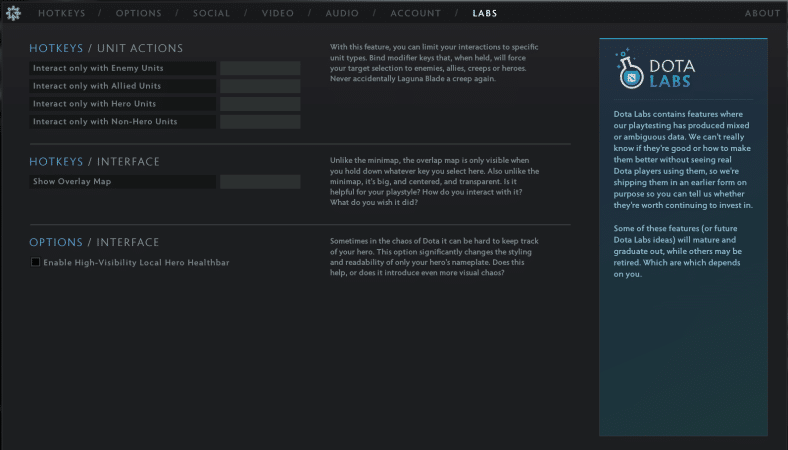Open the Hotkeys tab
The image size is (788, 450).
pyautogui.click(x=62, y=14)
